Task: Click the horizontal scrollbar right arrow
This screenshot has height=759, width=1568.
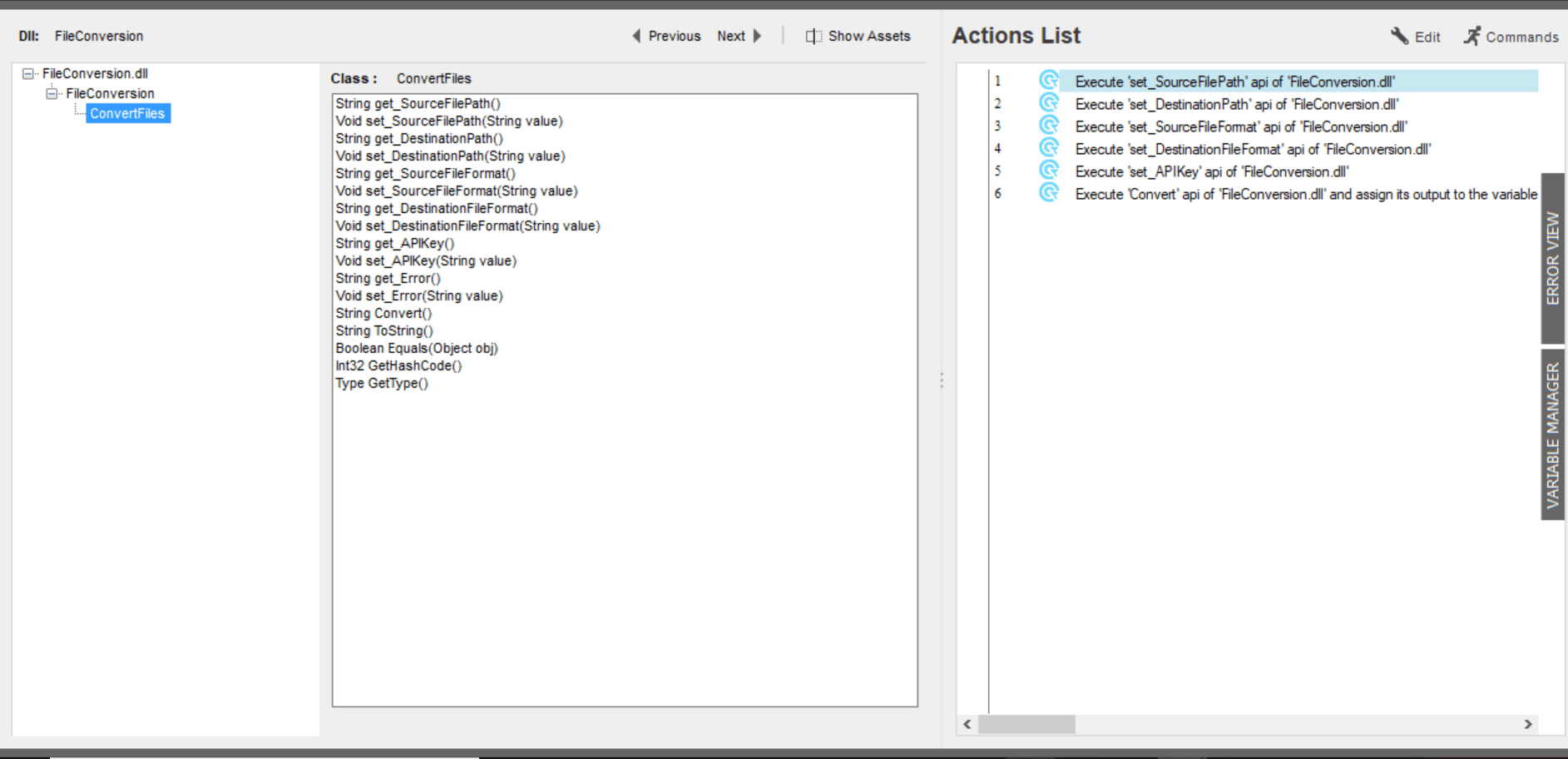Action: [1528, 724]
